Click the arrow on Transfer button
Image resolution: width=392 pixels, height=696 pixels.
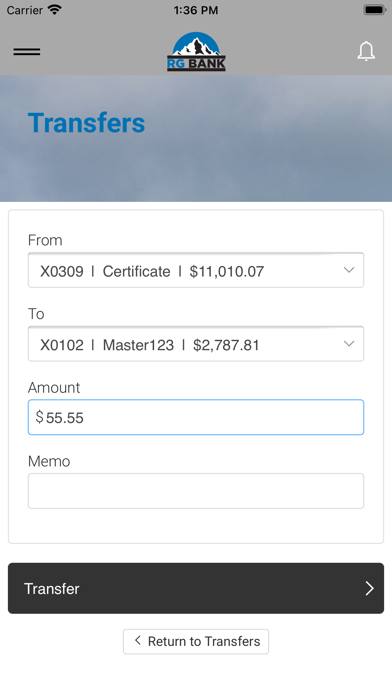(369, 589)
